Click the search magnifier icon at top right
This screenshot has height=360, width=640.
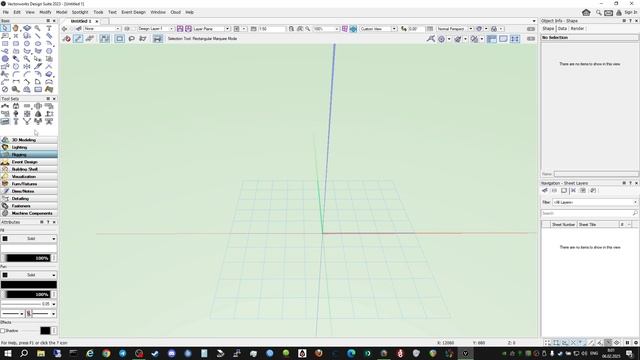(x=598, y=13)
